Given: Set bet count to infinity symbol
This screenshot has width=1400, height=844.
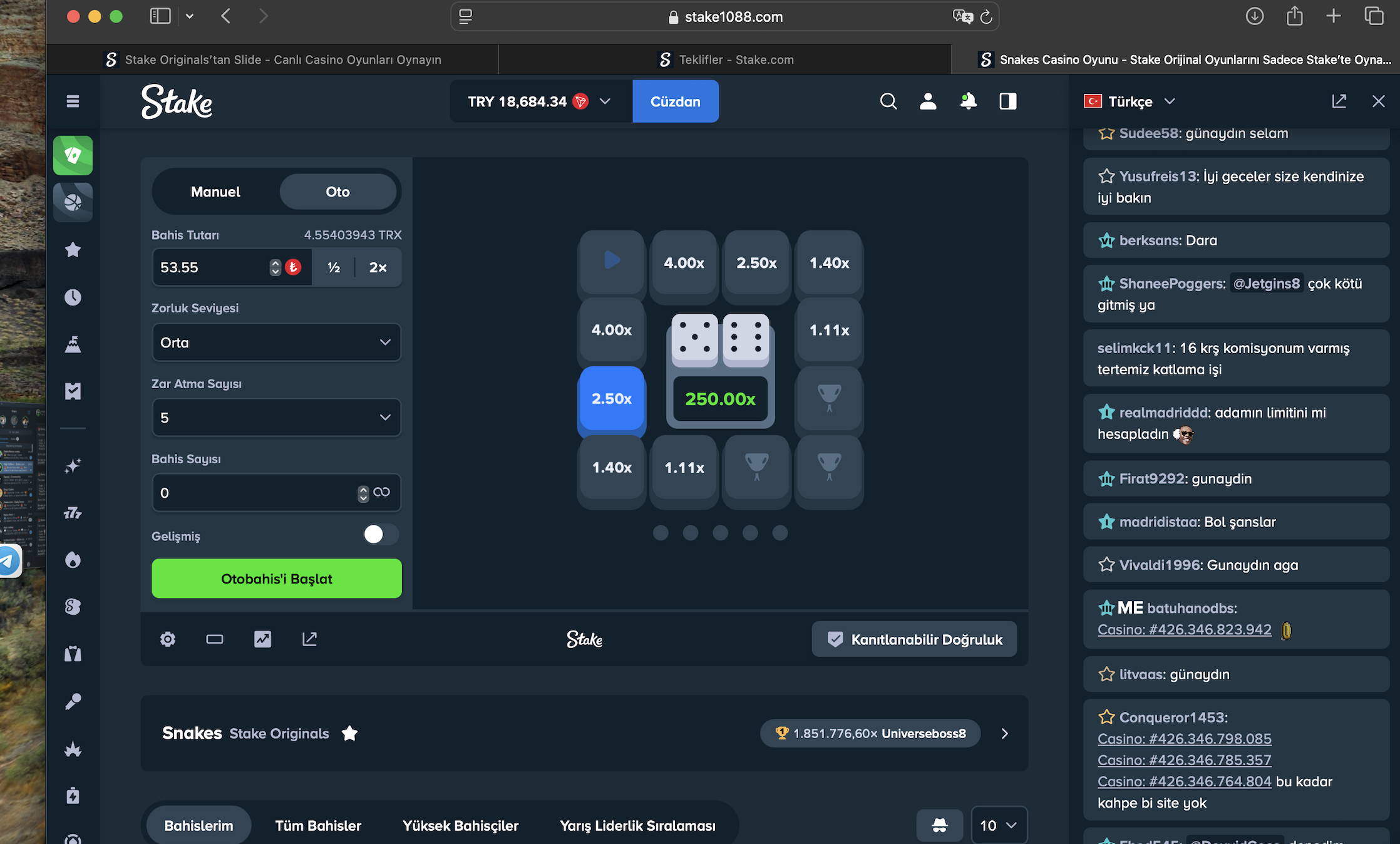Looking at the screenshot, I should pyautogui.click(x=381, y=492).
